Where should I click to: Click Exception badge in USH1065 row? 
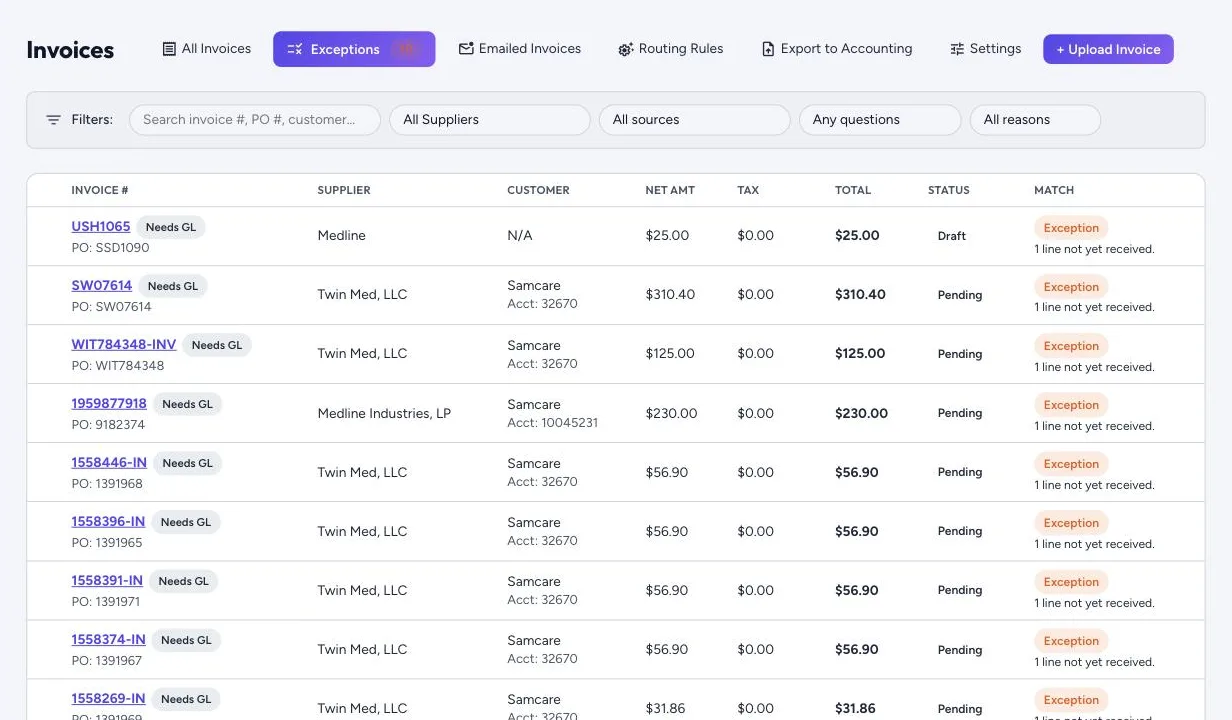[1071, 228]
